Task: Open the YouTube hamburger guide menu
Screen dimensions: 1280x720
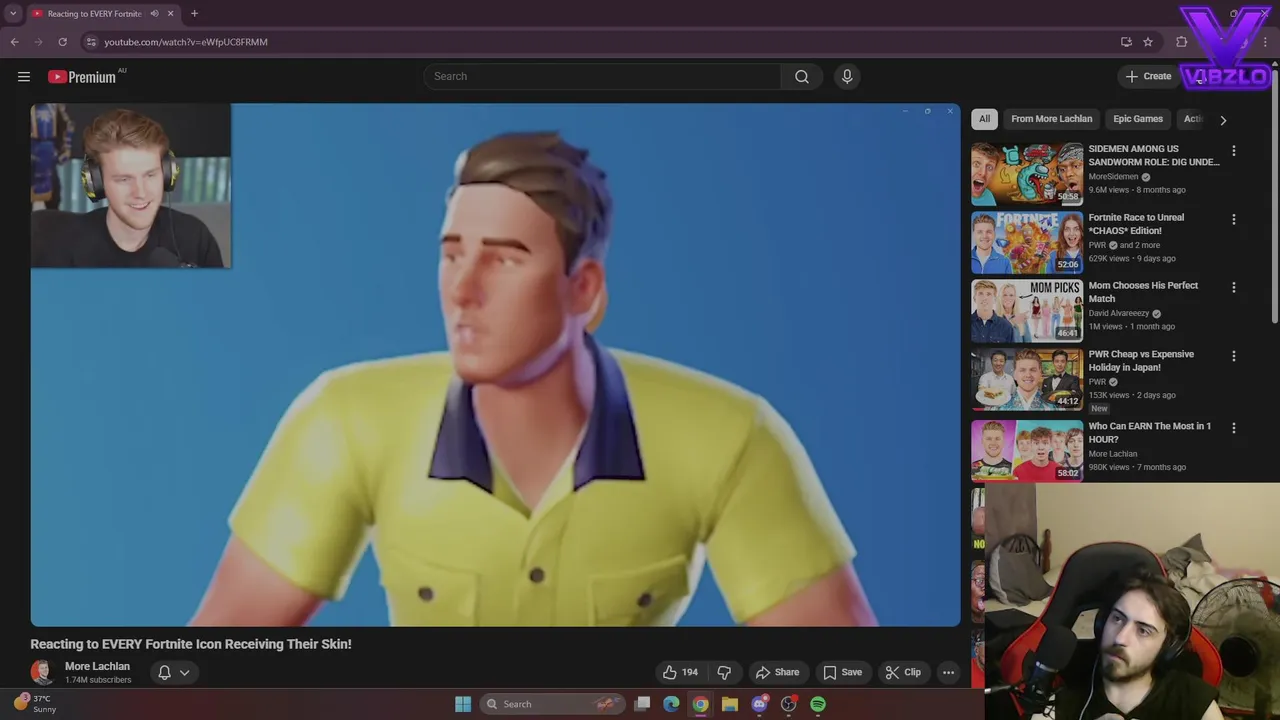Action: (x=24, y=76)
